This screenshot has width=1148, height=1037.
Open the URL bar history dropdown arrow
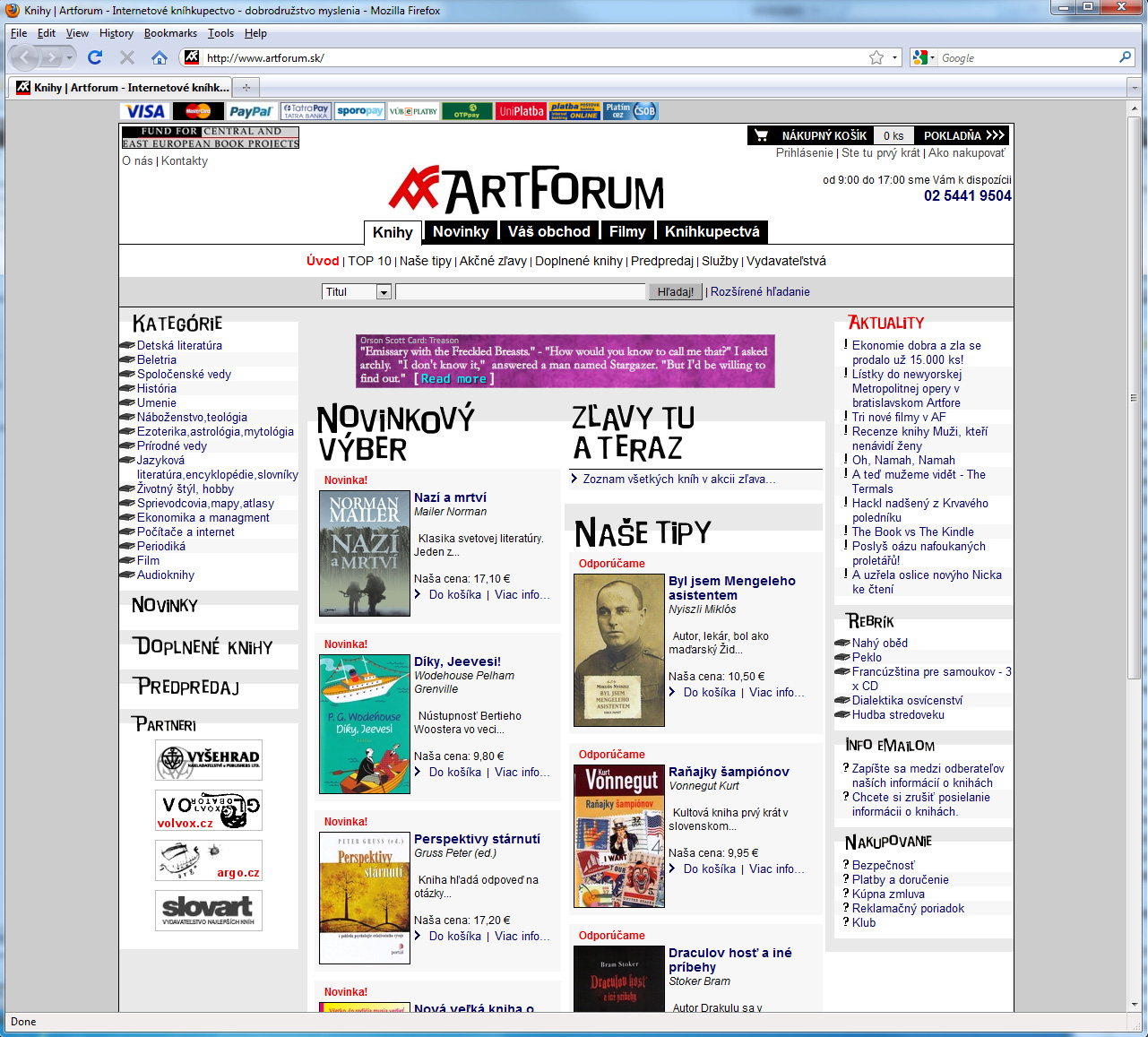[894, 57]
